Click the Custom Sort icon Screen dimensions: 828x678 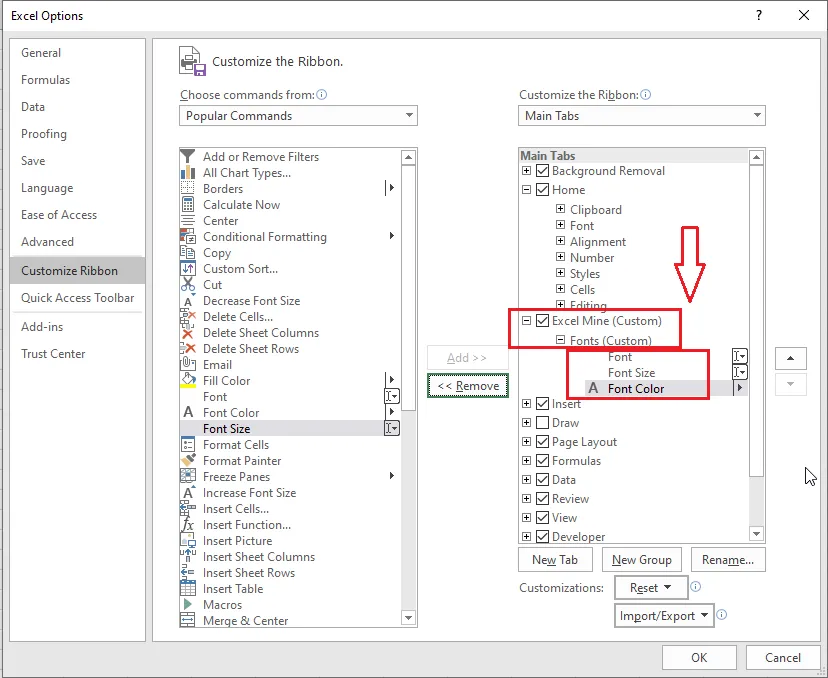click(x=187, y=268)
